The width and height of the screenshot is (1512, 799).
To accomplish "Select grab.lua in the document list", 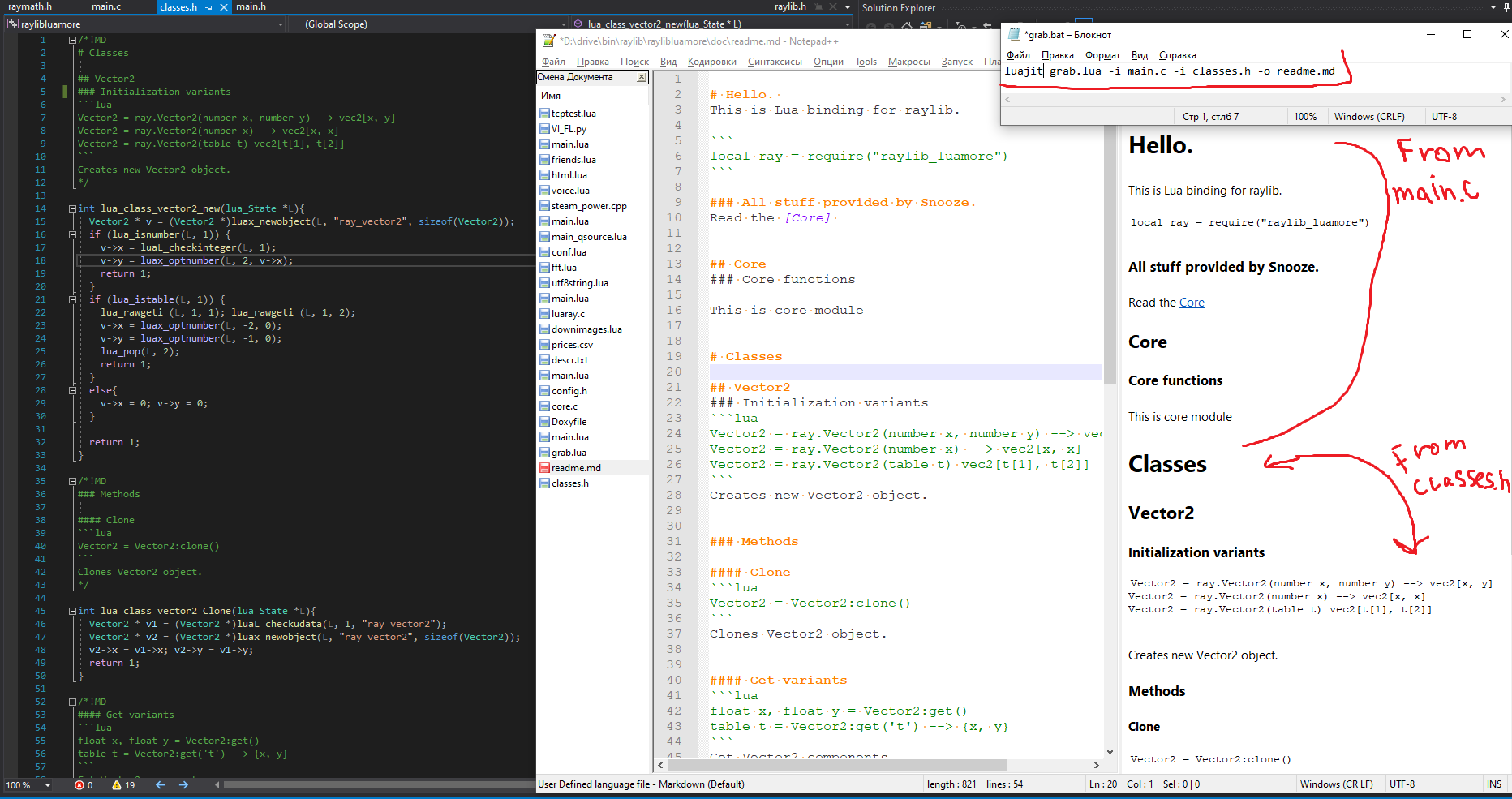I will [569, 453].
